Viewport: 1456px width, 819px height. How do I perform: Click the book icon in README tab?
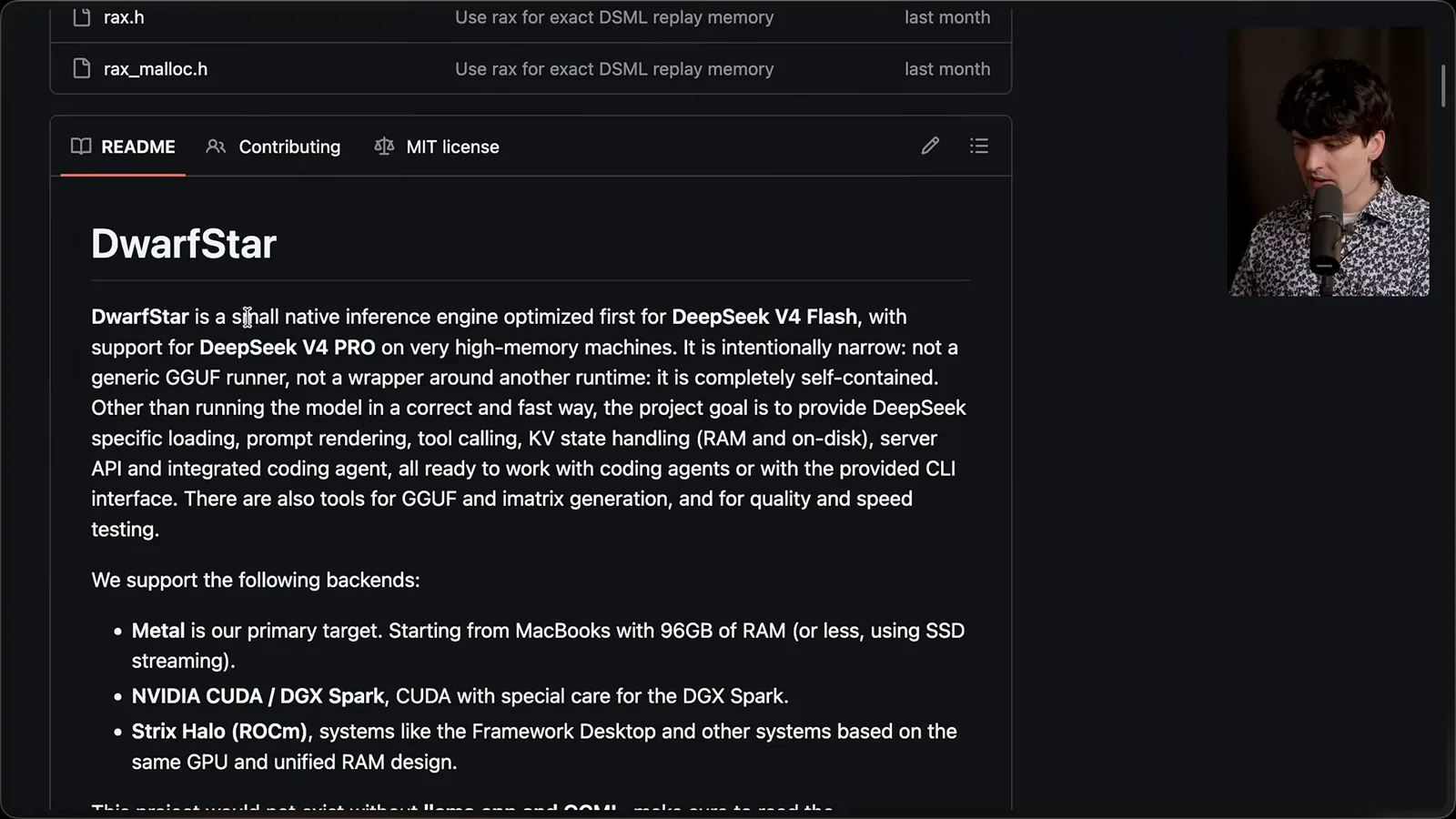81,147
